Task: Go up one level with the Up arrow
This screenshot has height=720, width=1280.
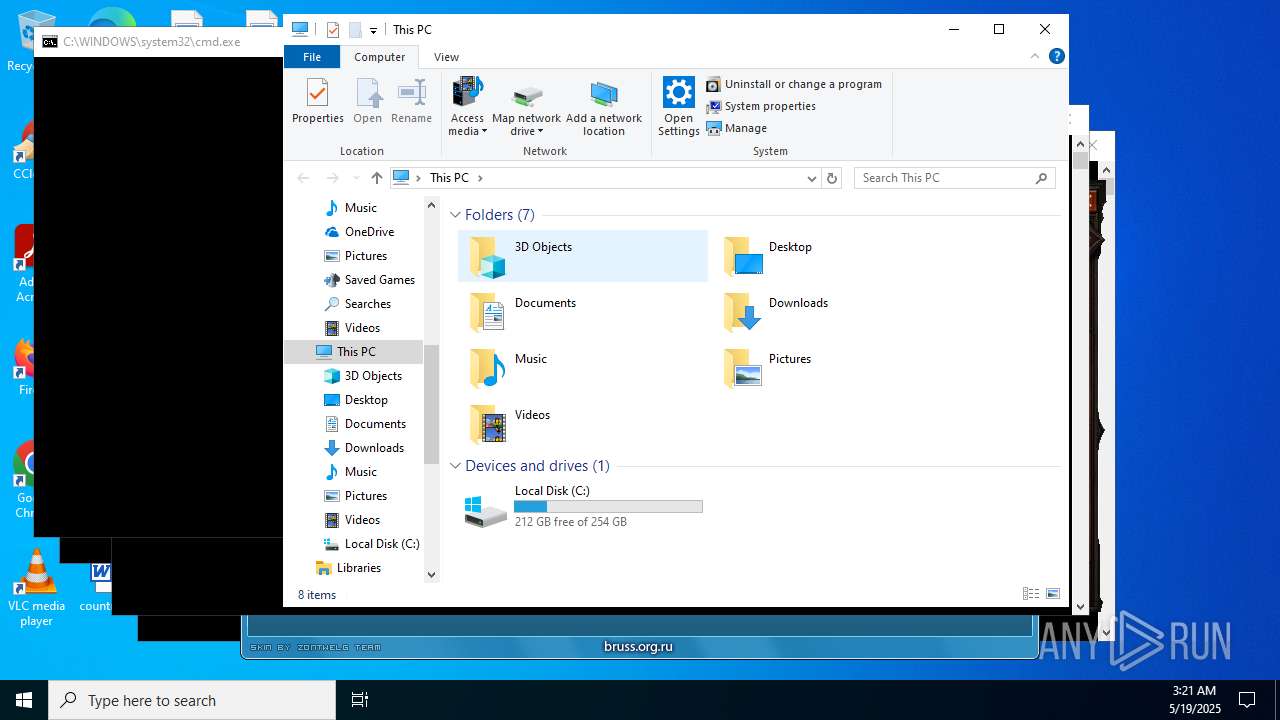Action: 376,178
